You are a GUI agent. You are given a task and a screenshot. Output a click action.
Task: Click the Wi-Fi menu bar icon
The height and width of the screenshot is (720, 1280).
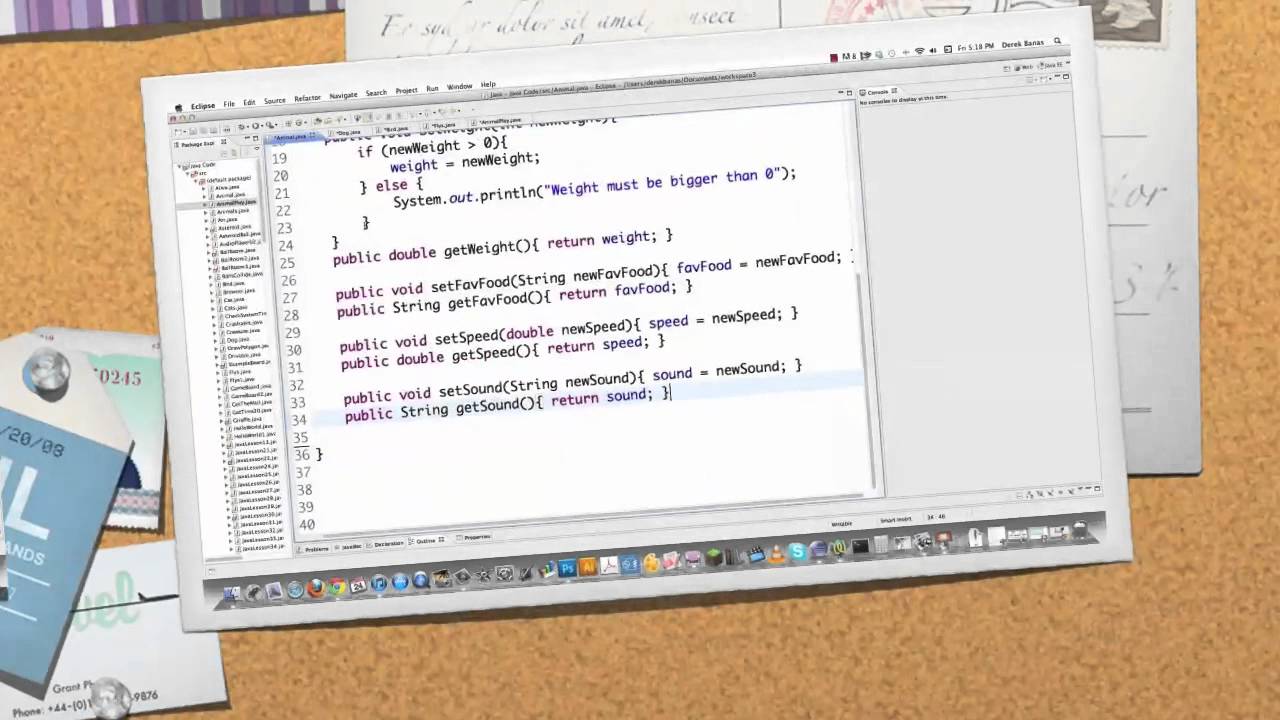919,51
